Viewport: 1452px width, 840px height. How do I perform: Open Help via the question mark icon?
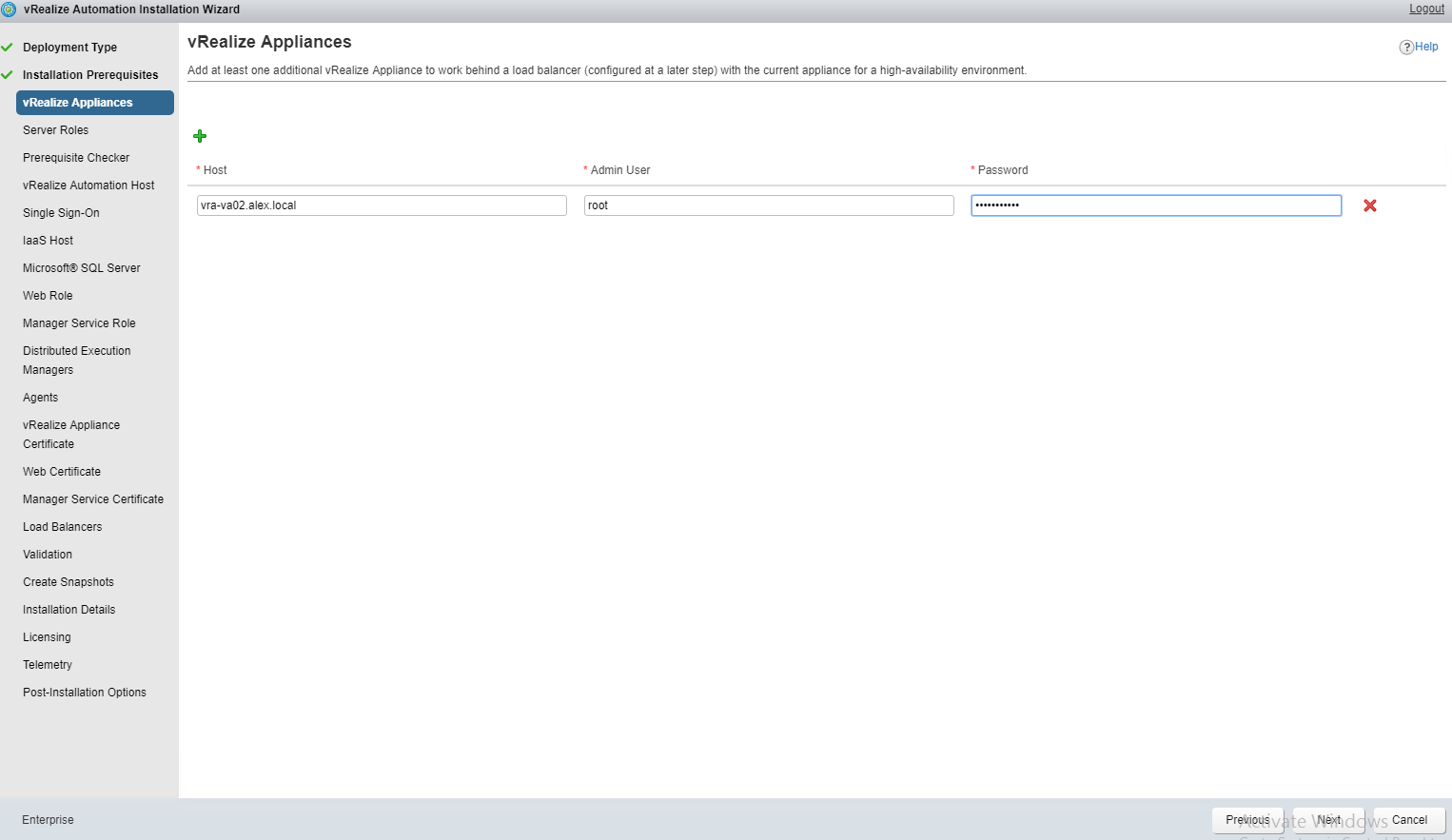tap(1406, 47)
